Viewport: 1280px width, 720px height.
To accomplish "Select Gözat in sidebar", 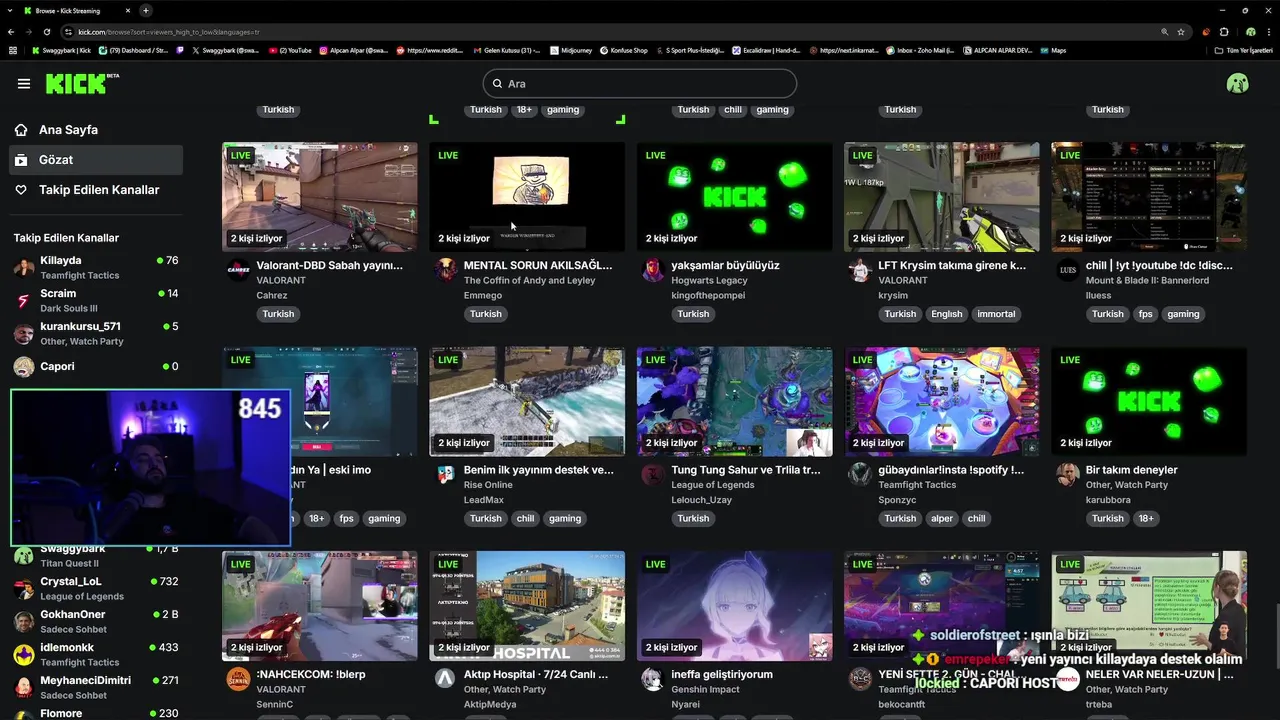I will click(x=96, y=160).
